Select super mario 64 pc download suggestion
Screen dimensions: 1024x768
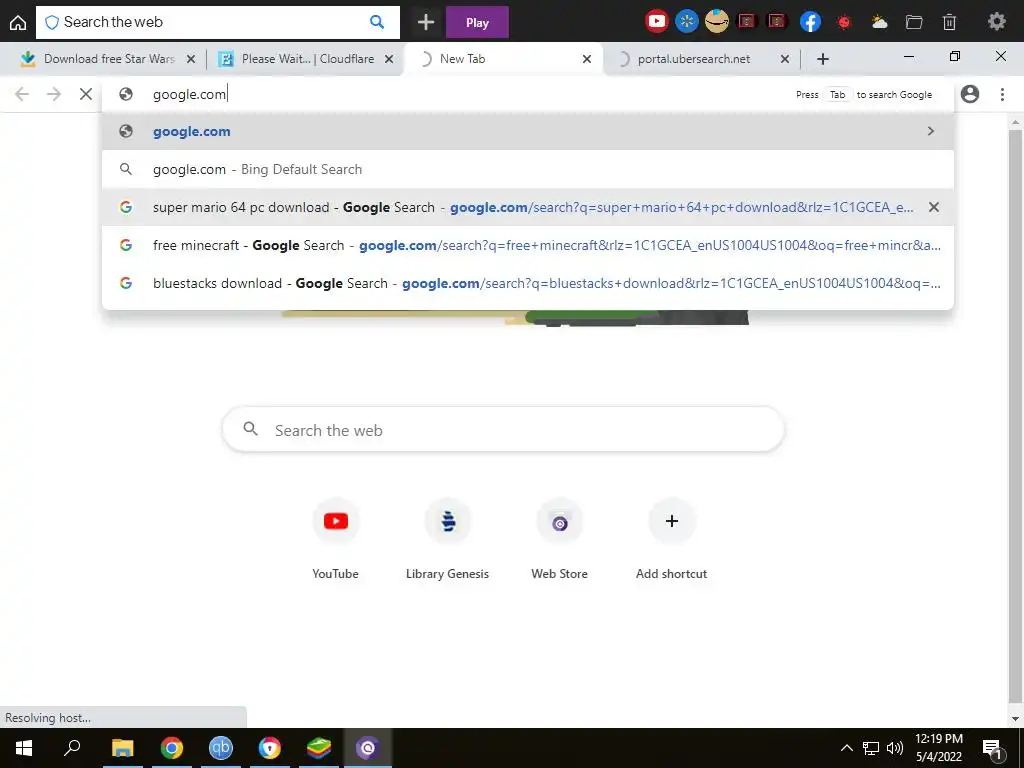click(528, 207)
